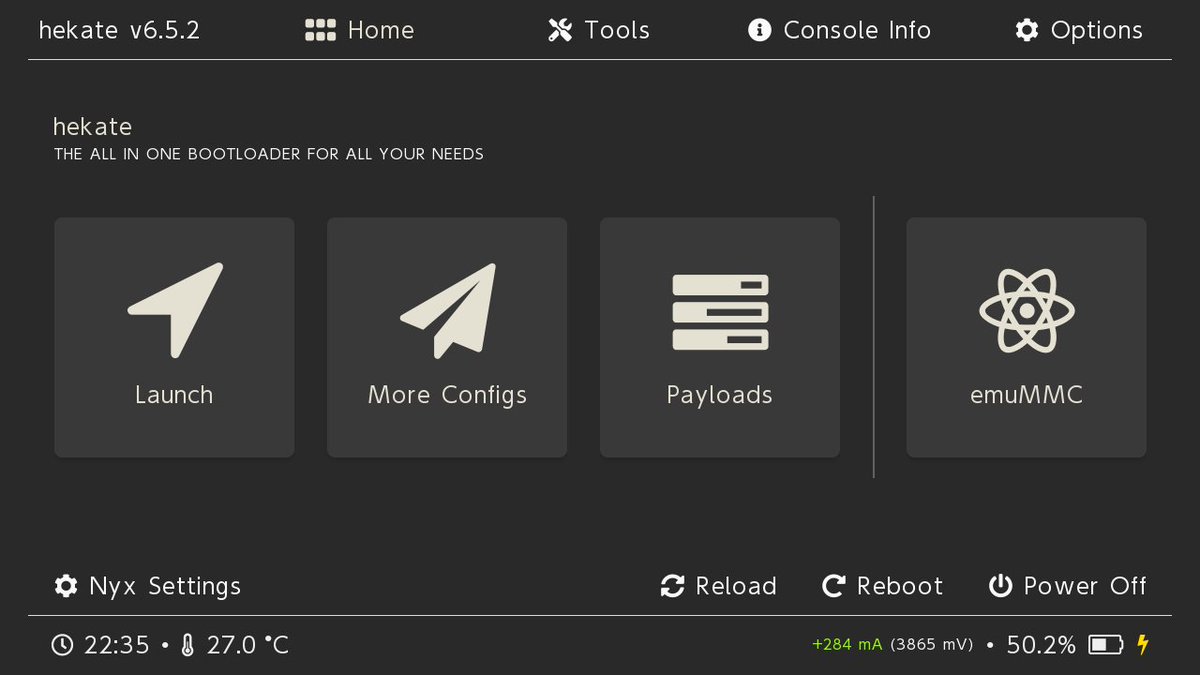
Task: Click the Tools wrench icon
Action: click(x=560, y=31)
